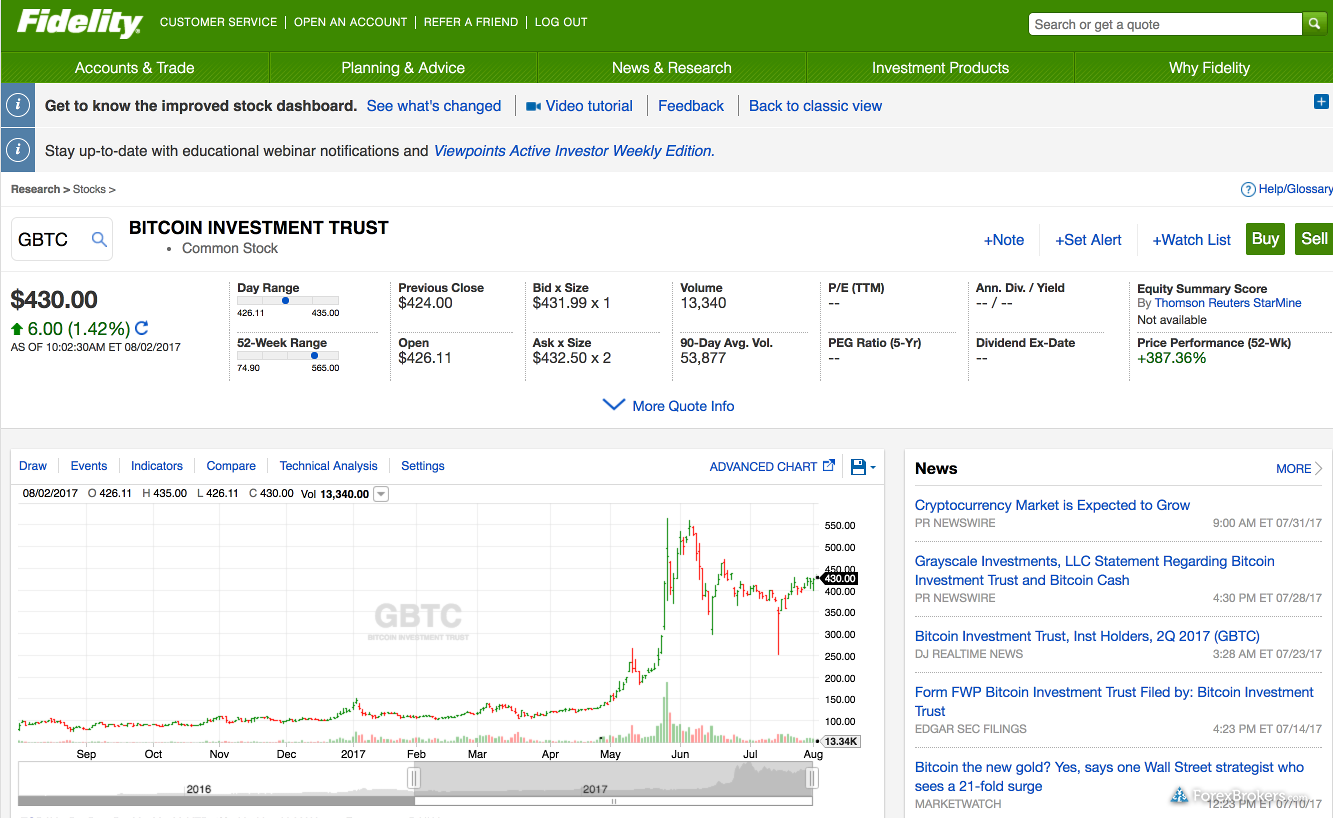Click OPEN AN ACCOUNT link

coord(350,22)
